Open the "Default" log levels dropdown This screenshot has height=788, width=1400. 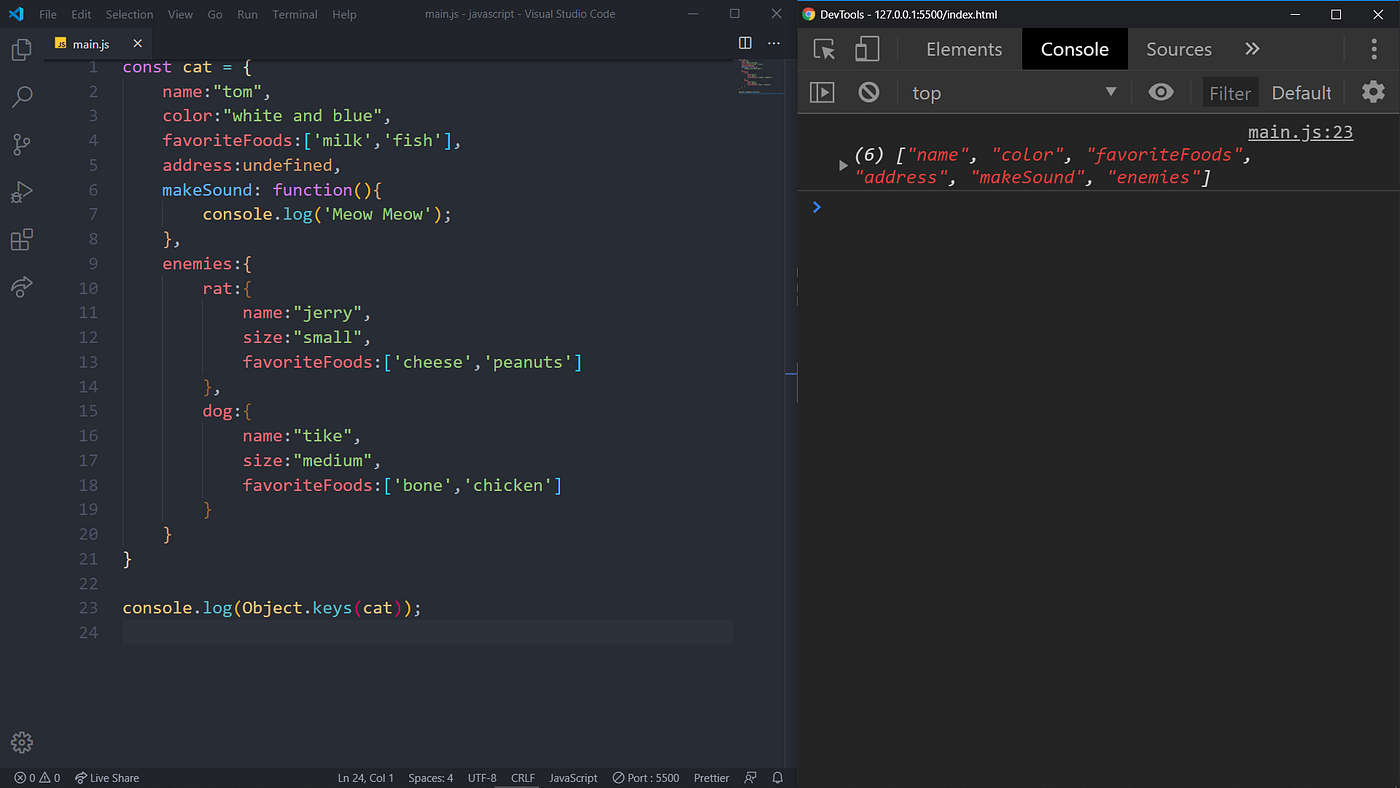click(1301, 92)
